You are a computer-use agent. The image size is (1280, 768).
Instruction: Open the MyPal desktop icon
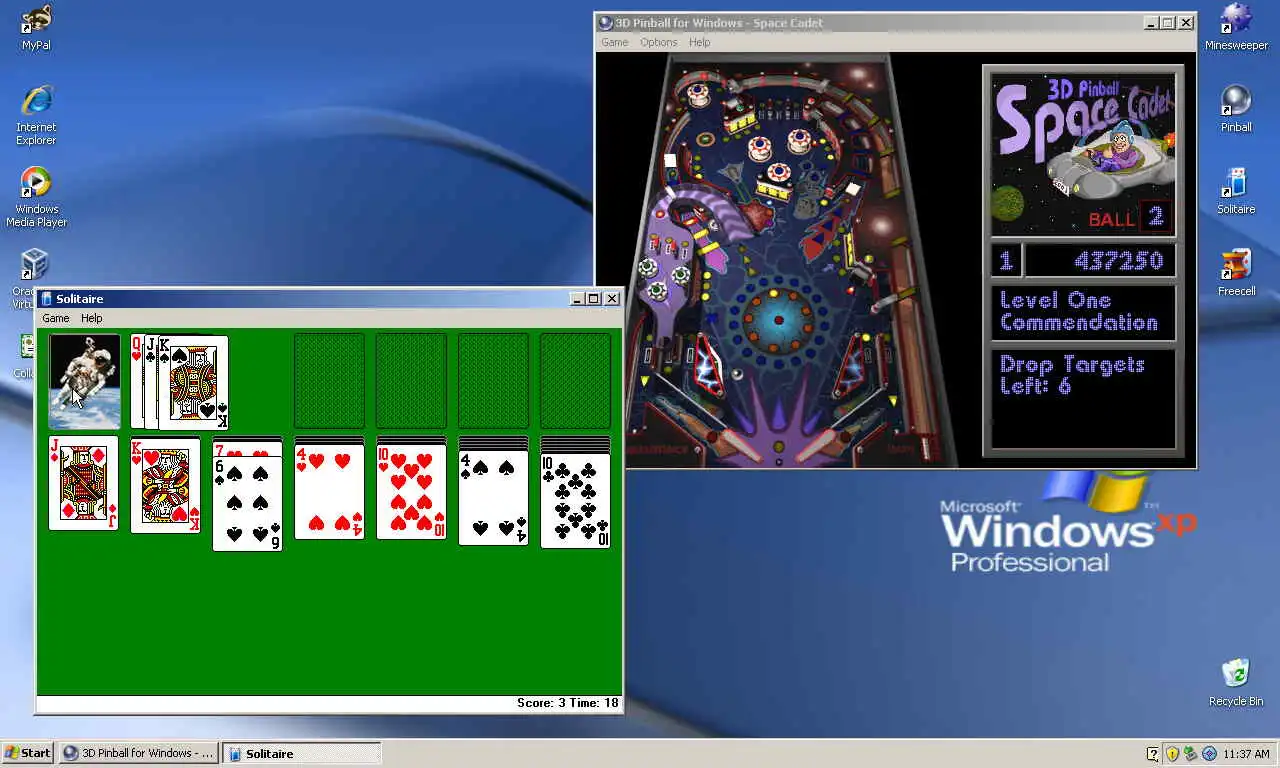tap(36, 27)
